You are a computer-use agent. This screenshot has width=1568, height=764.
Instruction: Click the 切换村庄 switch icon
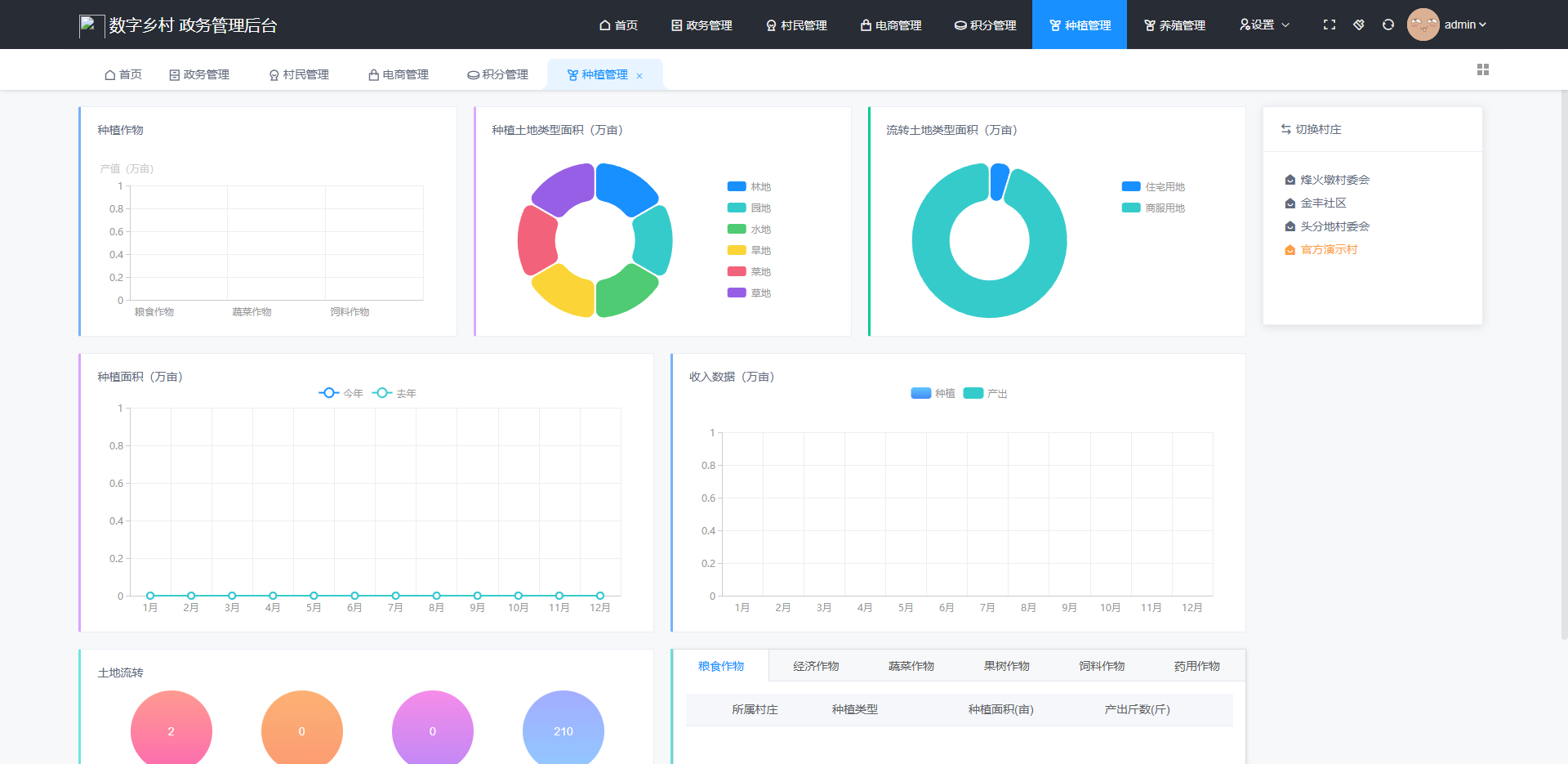1286,129
